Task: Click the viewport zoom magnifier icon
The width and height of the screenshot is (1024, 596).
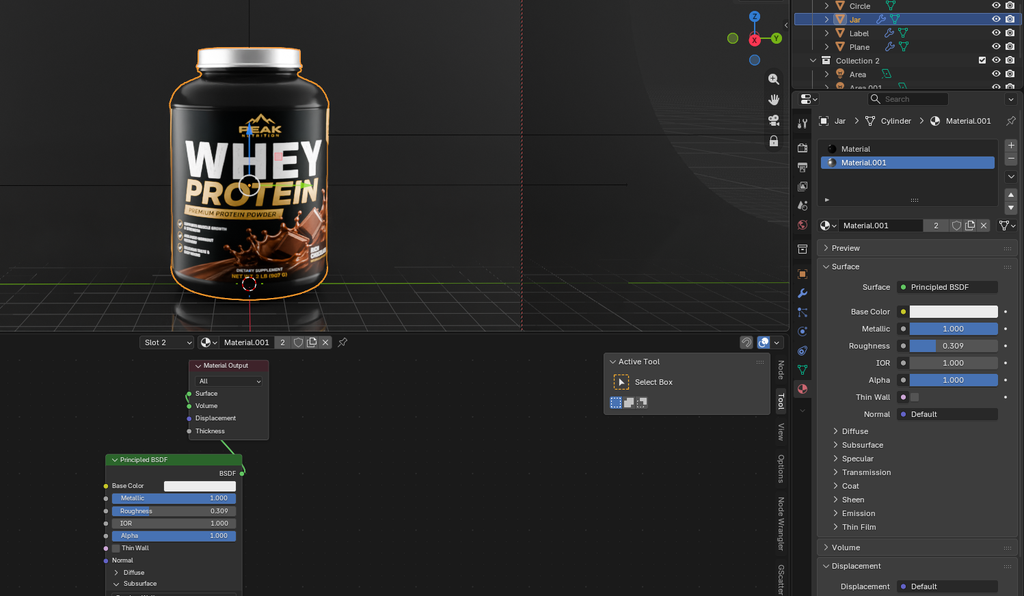Action: (x=773, y=79)
